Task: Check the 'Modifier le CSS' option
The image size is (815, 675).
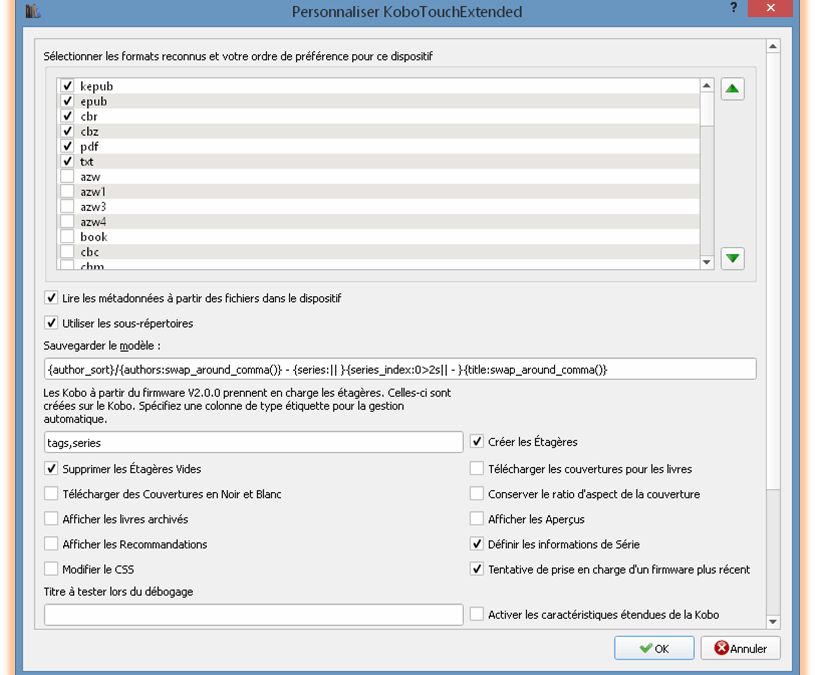Action: pyautogui.click(x=51, y=569)
